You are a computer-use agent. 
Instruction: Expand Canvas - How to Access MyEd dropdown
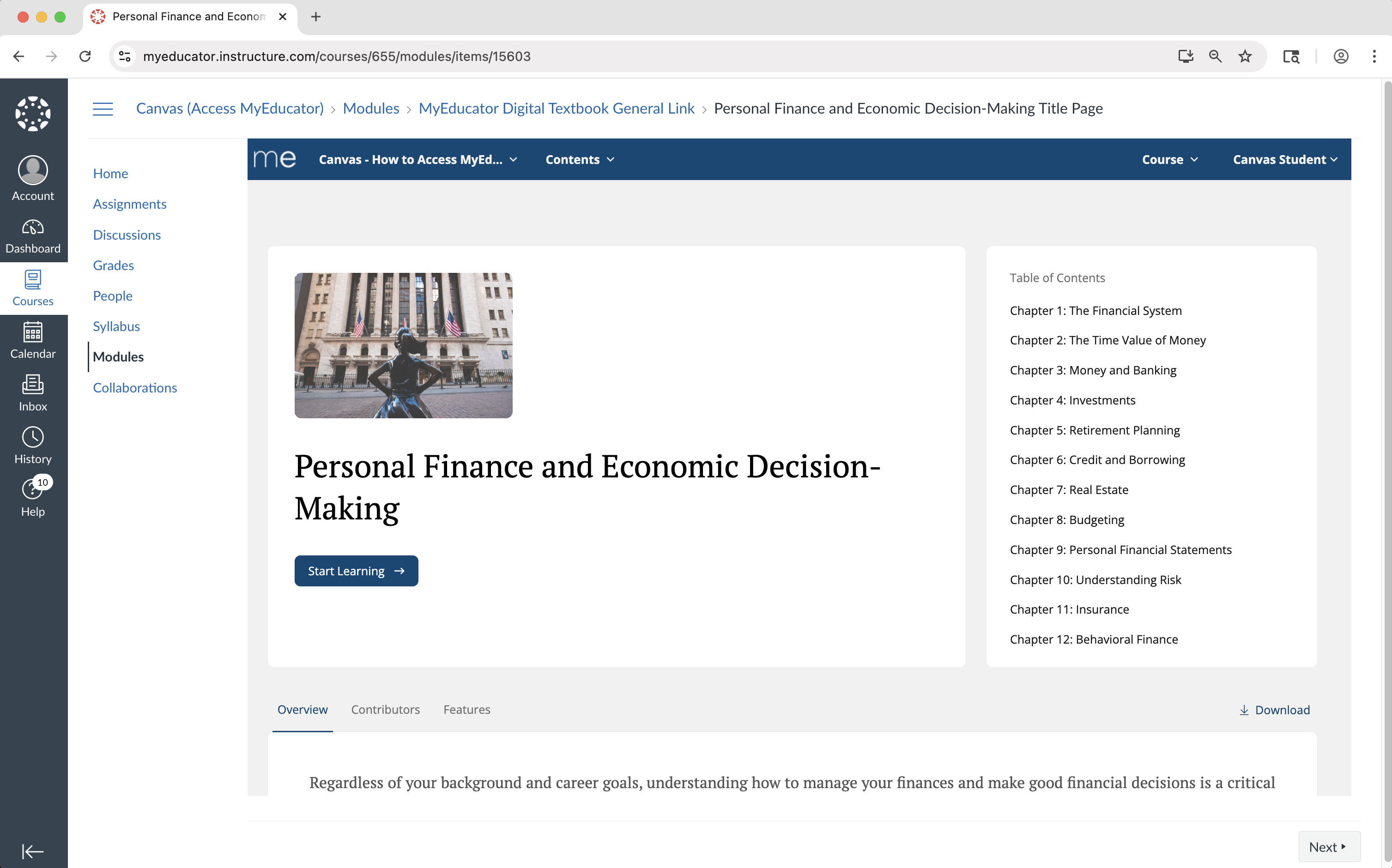418,160
